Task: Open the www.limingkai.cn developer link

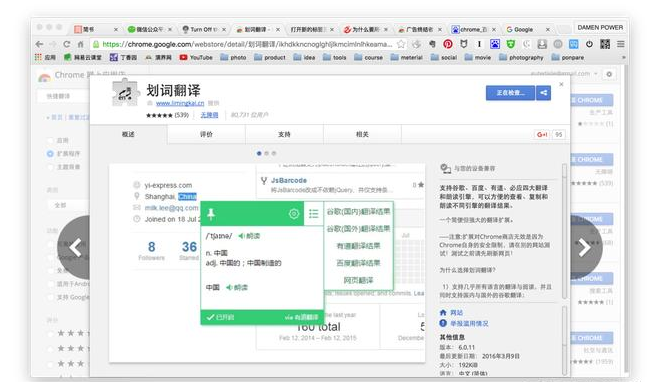Action: (180, 103)
